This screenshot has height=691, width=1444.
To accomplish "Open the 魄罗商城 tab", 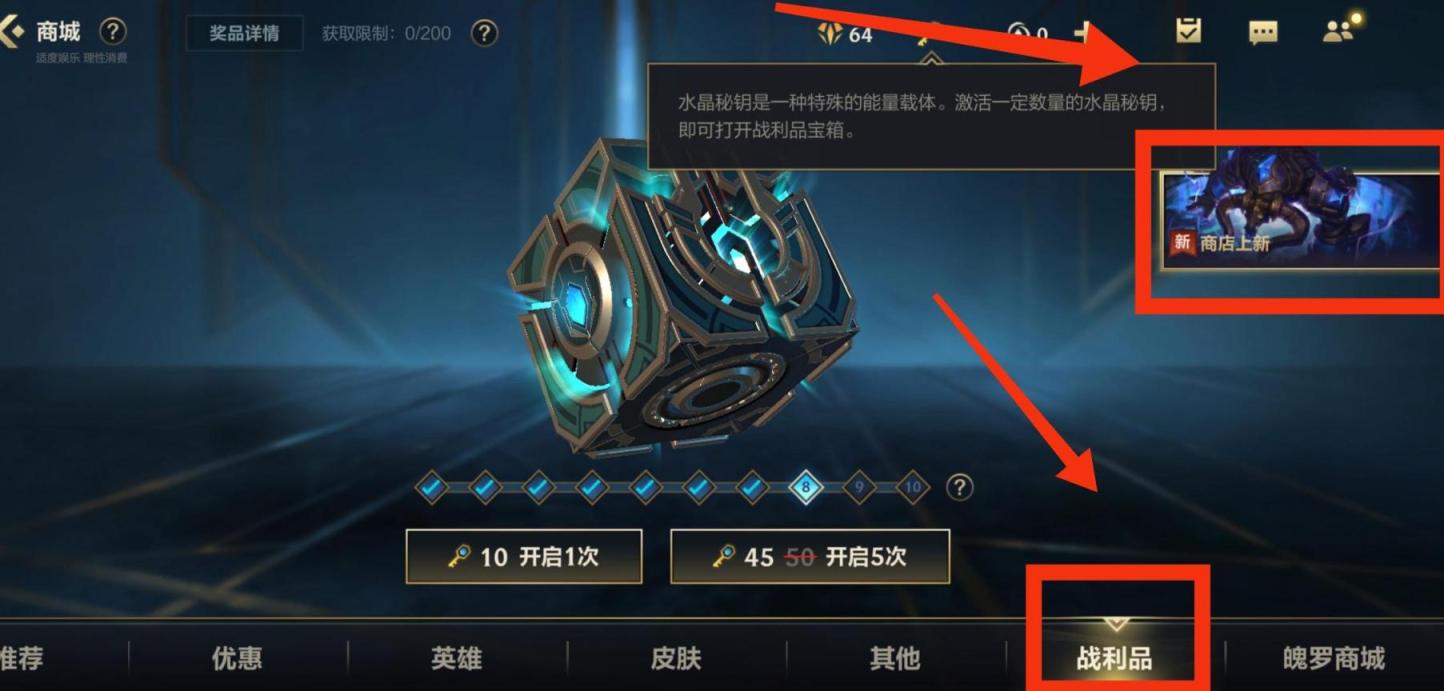I will pos(1334,658).
